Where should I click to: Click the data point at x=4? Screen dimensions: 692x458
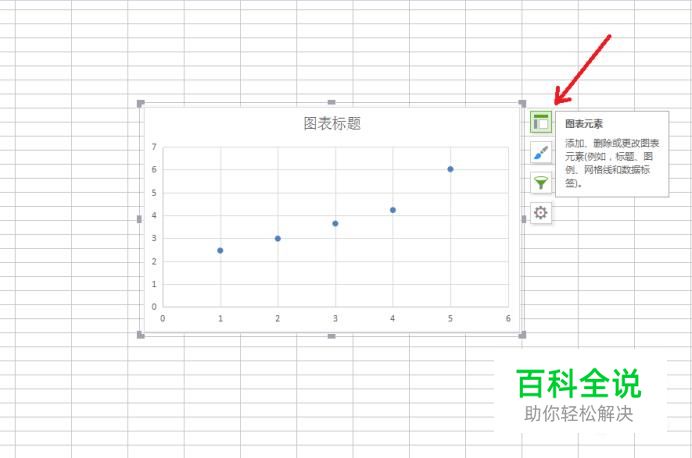coord(393,210)
